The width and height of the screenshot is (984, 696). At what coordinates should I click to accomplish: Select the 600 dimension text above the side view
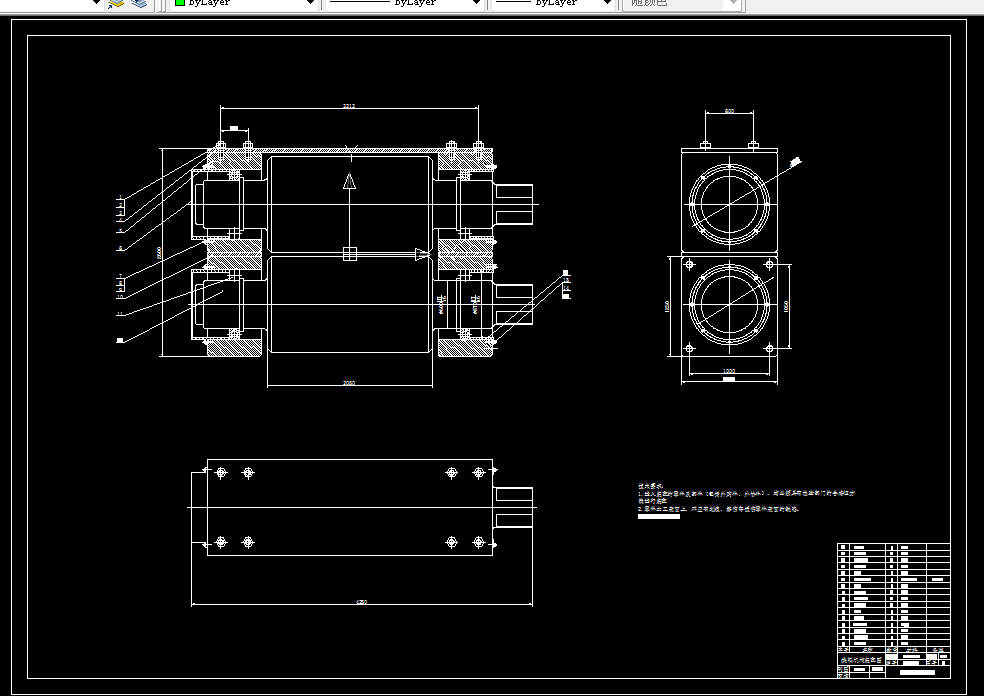729,111
